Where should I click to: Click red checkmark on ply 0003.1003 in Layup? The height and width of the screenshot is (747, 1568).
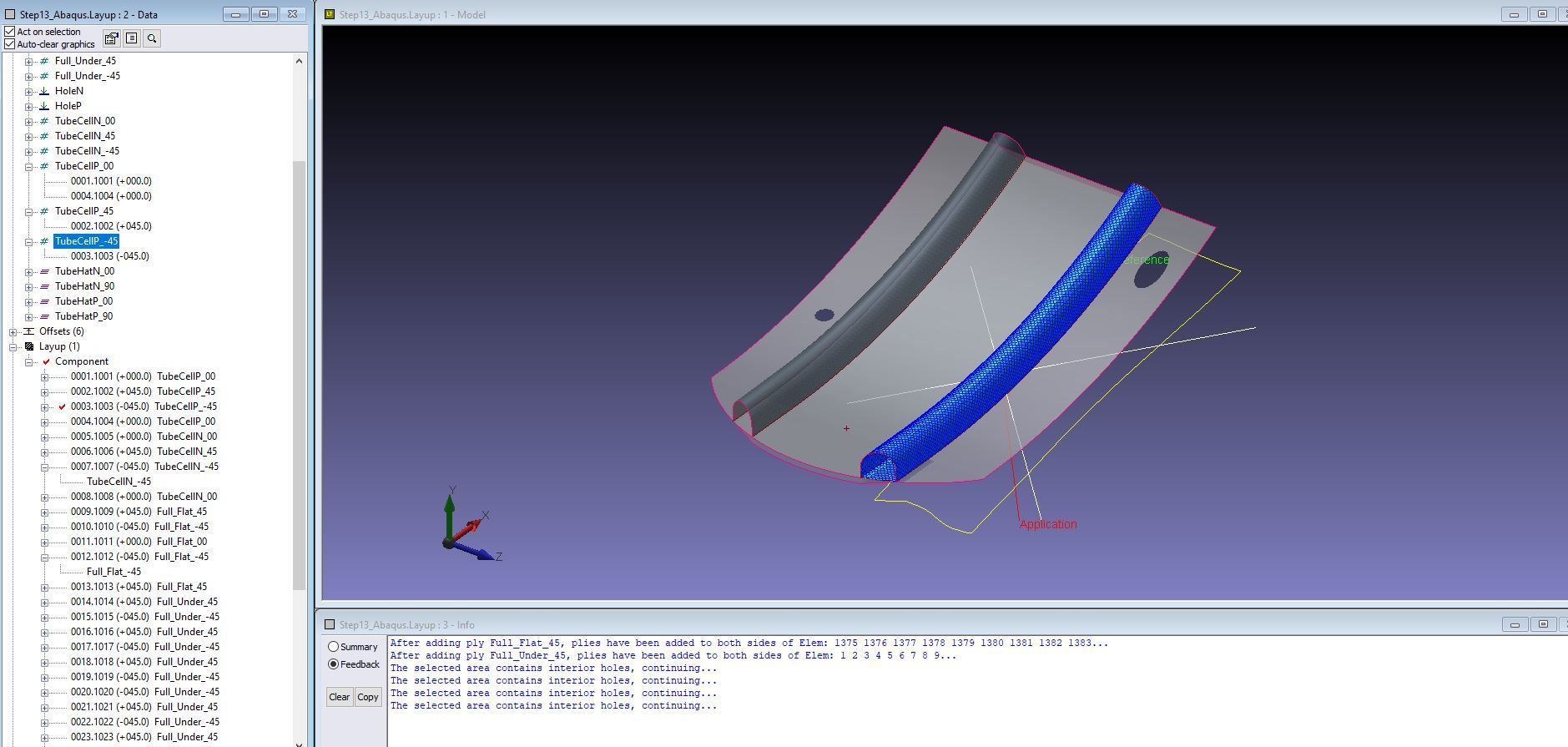[x=62, y=406]
